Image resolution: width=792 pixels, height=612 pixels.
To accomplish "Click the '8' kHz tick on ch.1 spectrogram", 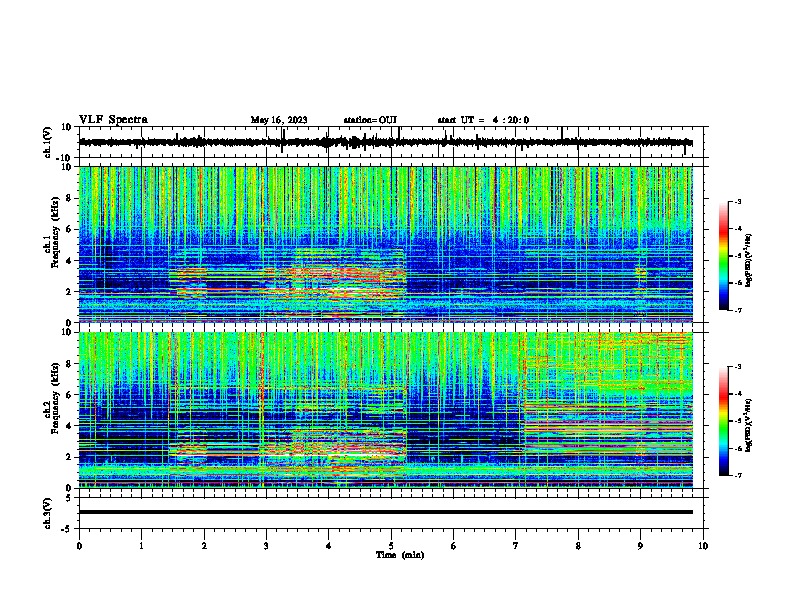I will 69,198.
